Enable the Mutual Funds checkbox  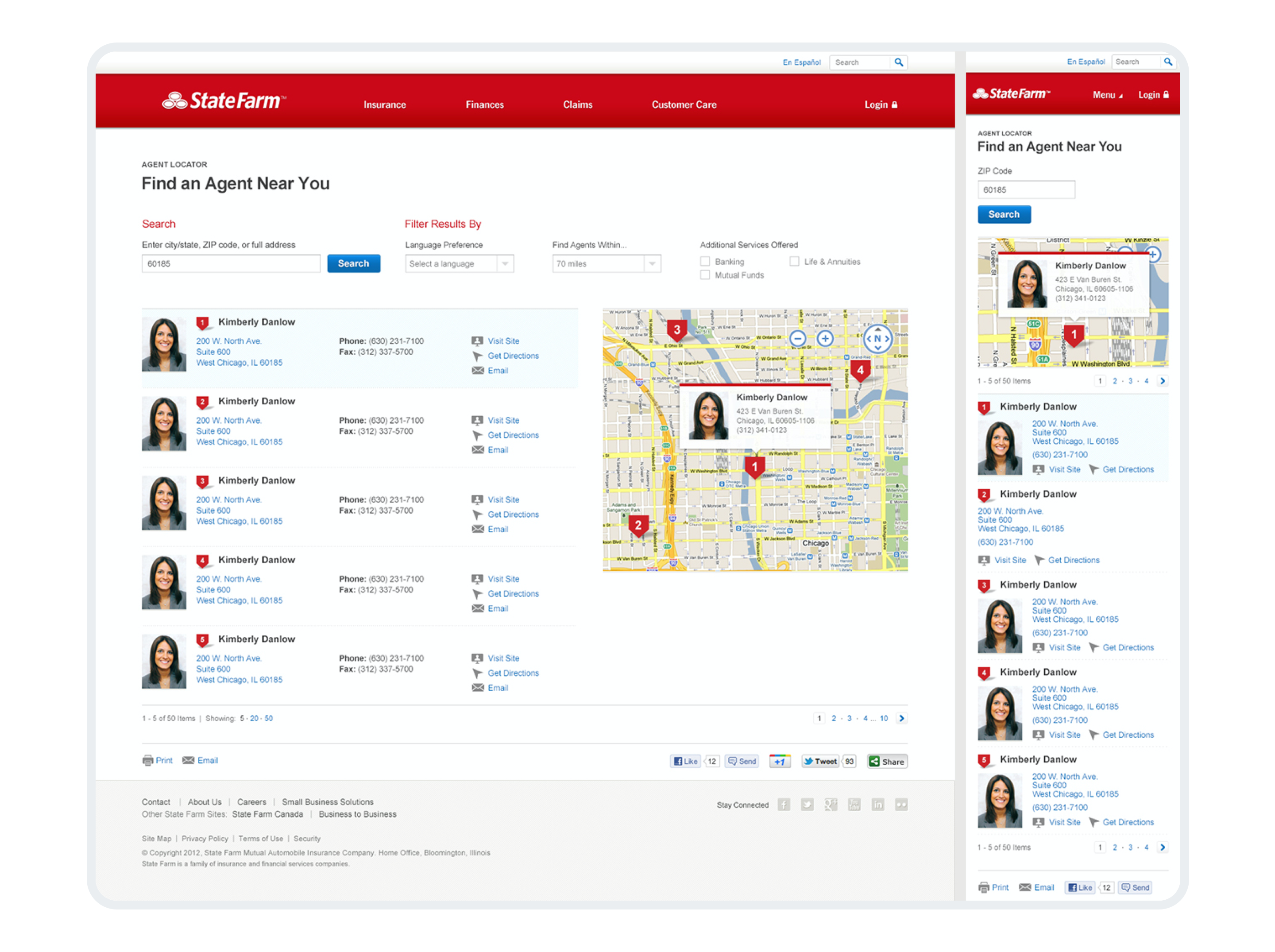coord(705,275)
